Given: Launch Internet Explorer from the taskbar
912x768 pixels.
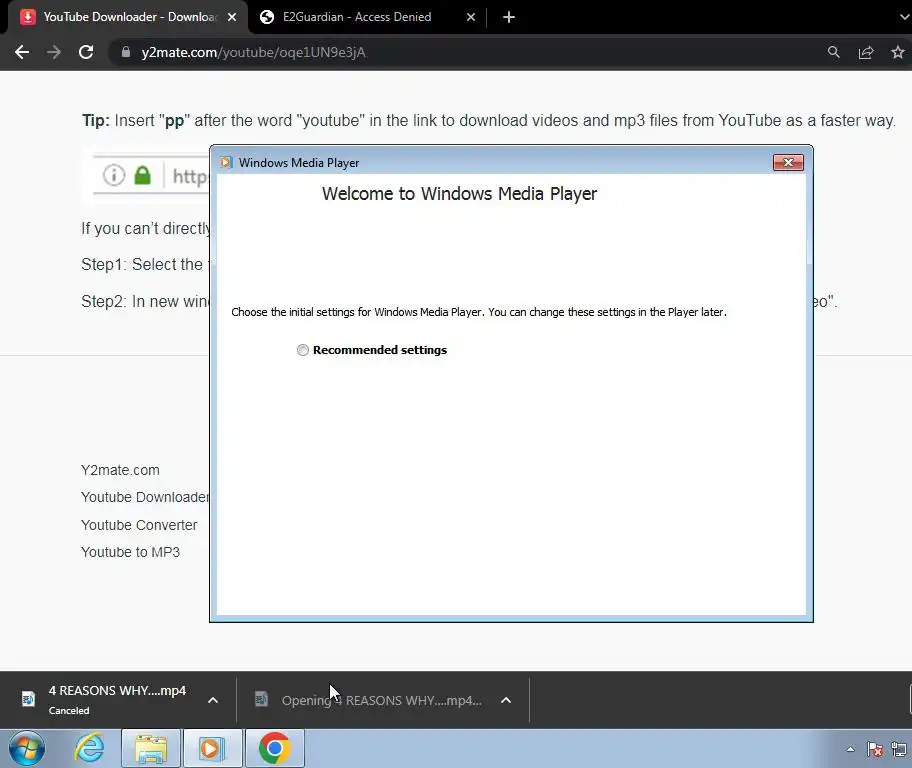Looking at the screenshot, I should click(90, 748).
